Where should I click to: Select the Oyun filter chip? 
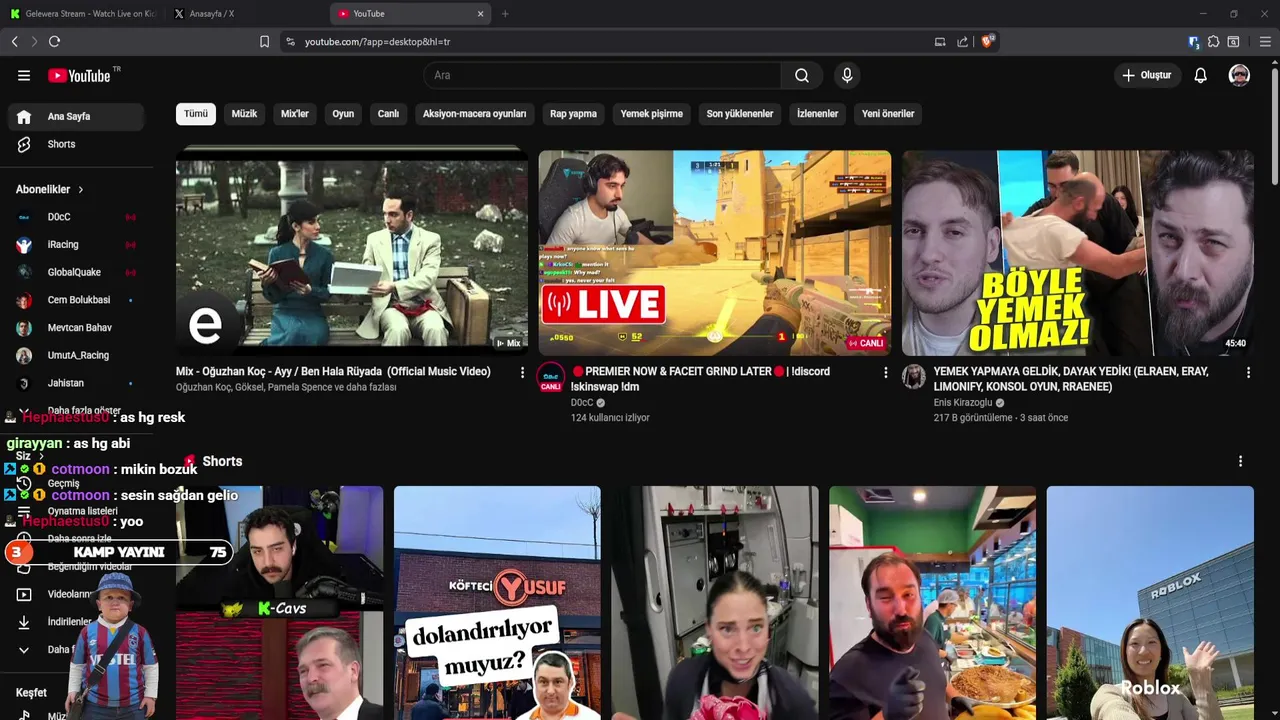pos(343,114)
